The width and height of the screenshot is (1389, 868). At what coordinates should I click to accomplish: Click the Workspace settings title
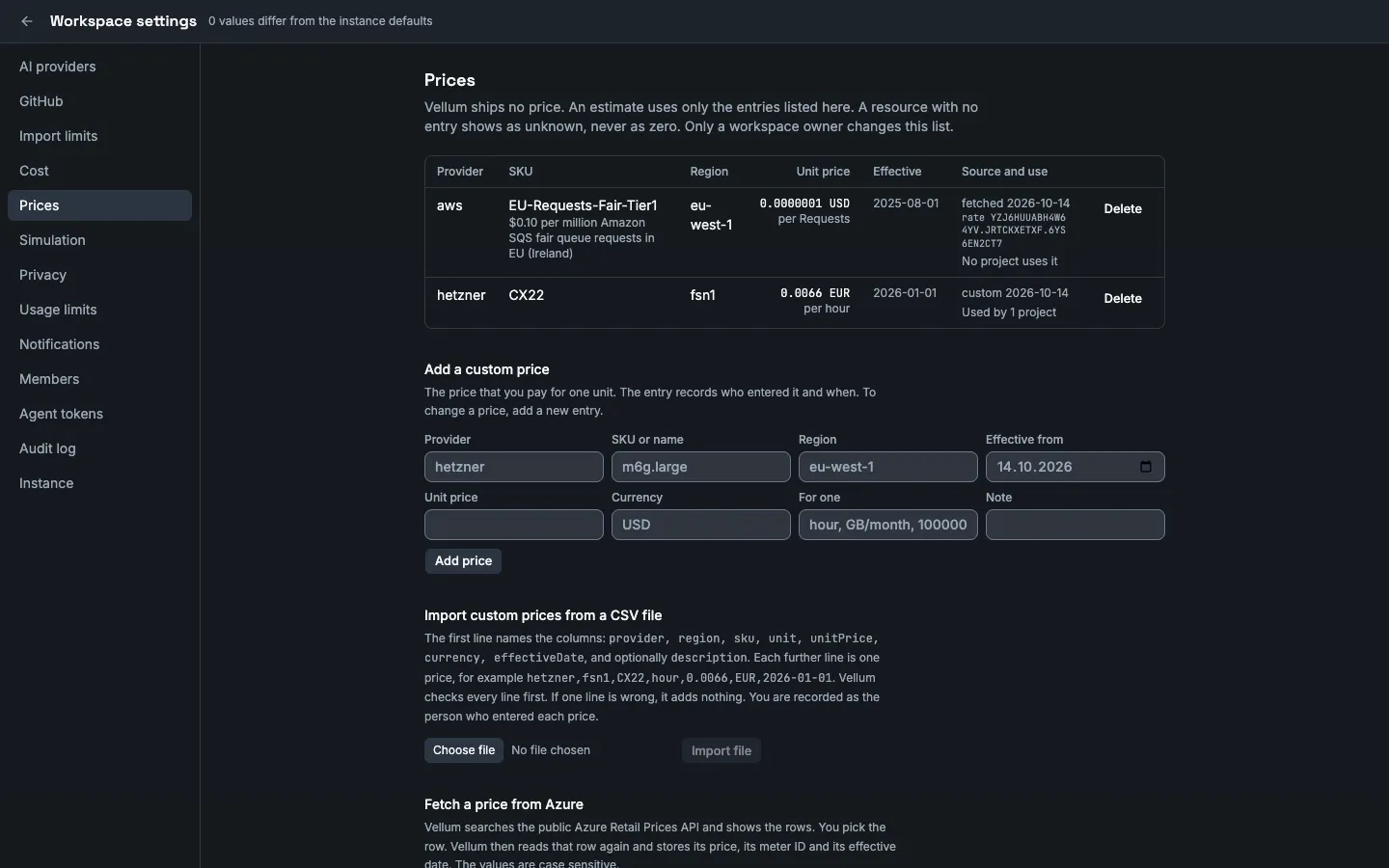coord(123,21)
